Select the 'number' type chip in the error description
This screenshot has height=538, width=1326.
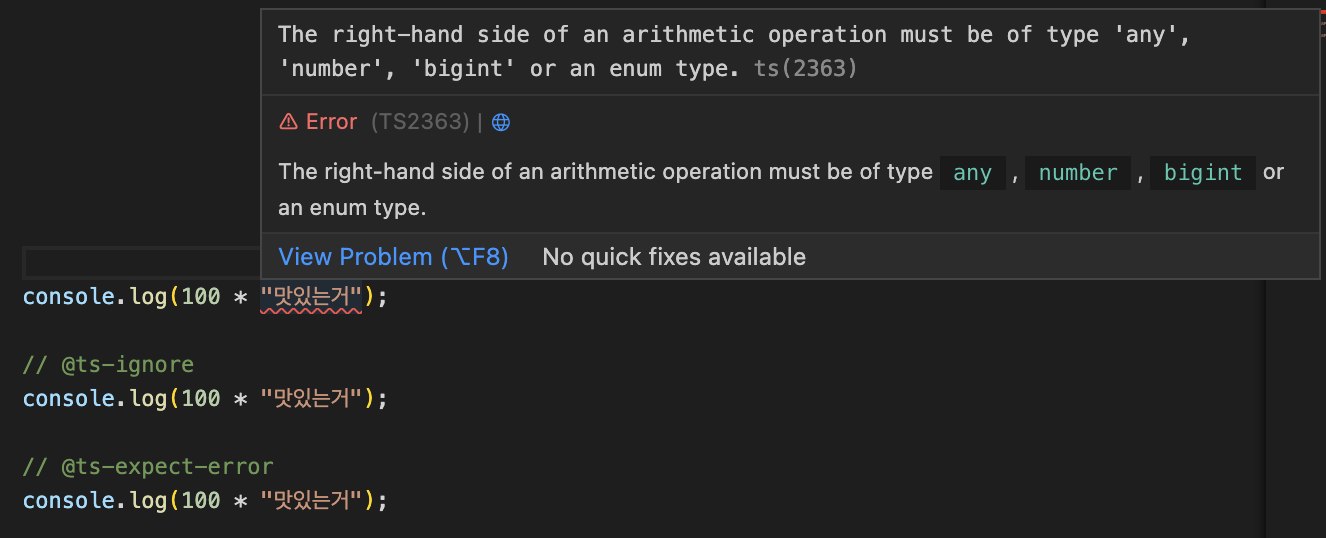[1078, 173]
